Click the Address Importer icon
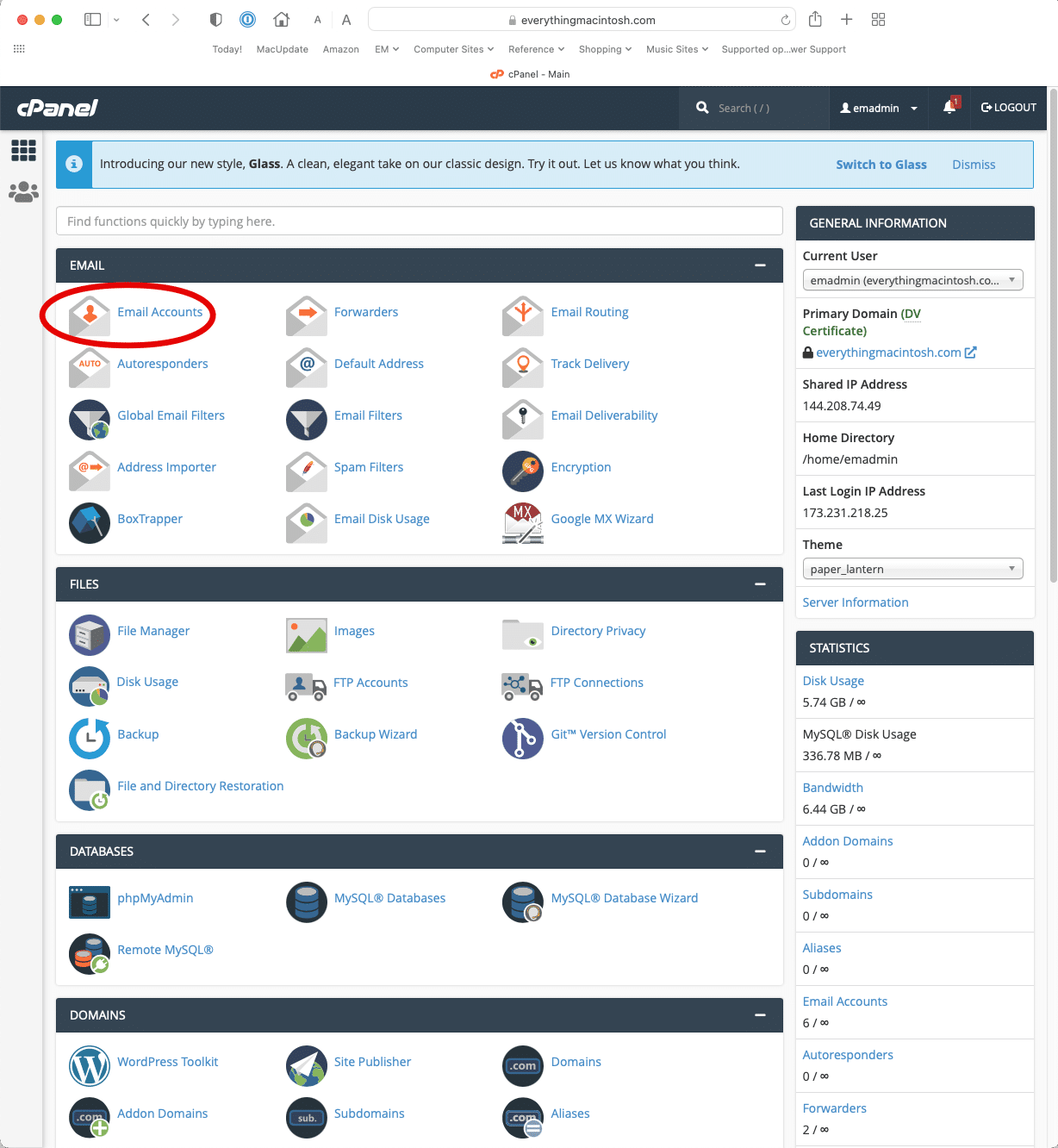 pos(90,471)
